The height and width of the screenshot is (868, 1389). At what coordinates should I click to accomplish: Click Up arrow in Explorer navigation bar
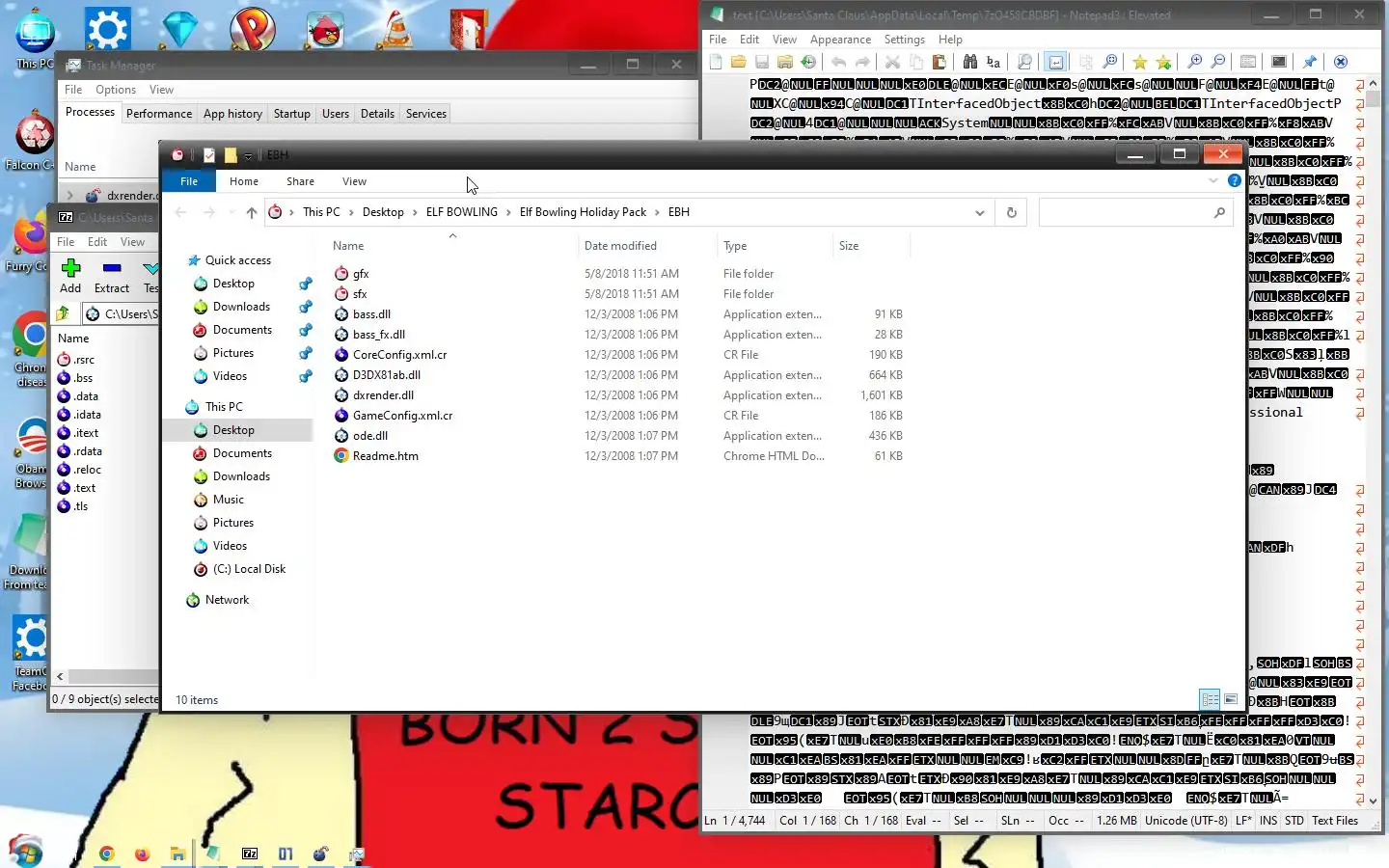[x=252, y=212]
